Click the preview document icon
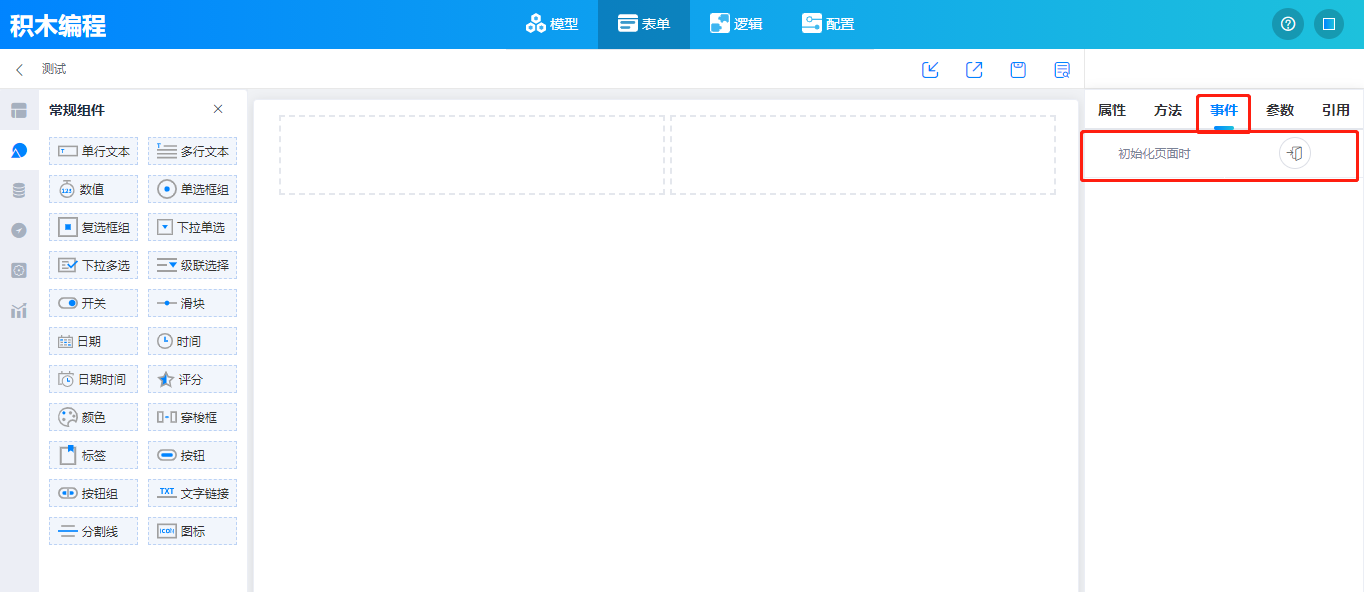 [x=1062, y=70]
